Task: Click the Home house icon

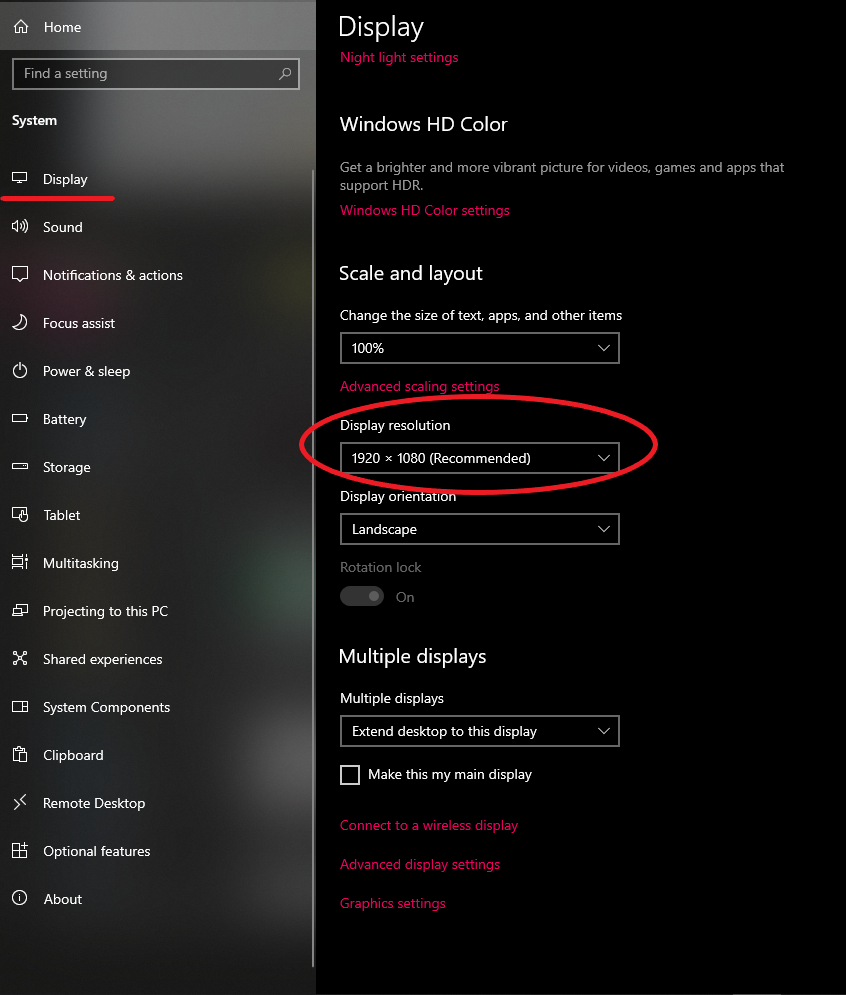Action: (21, 27)
